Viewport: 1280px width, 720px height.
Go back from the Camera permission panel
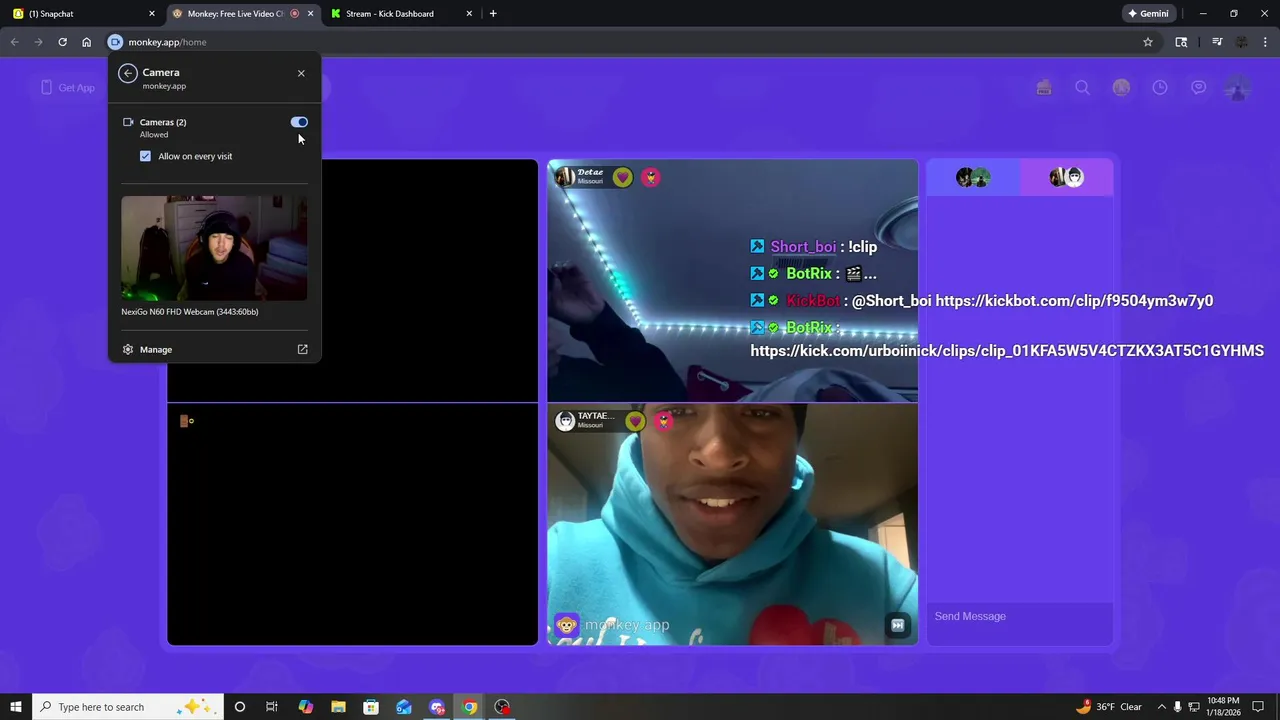pyautogui.click(x=127, y=73)
